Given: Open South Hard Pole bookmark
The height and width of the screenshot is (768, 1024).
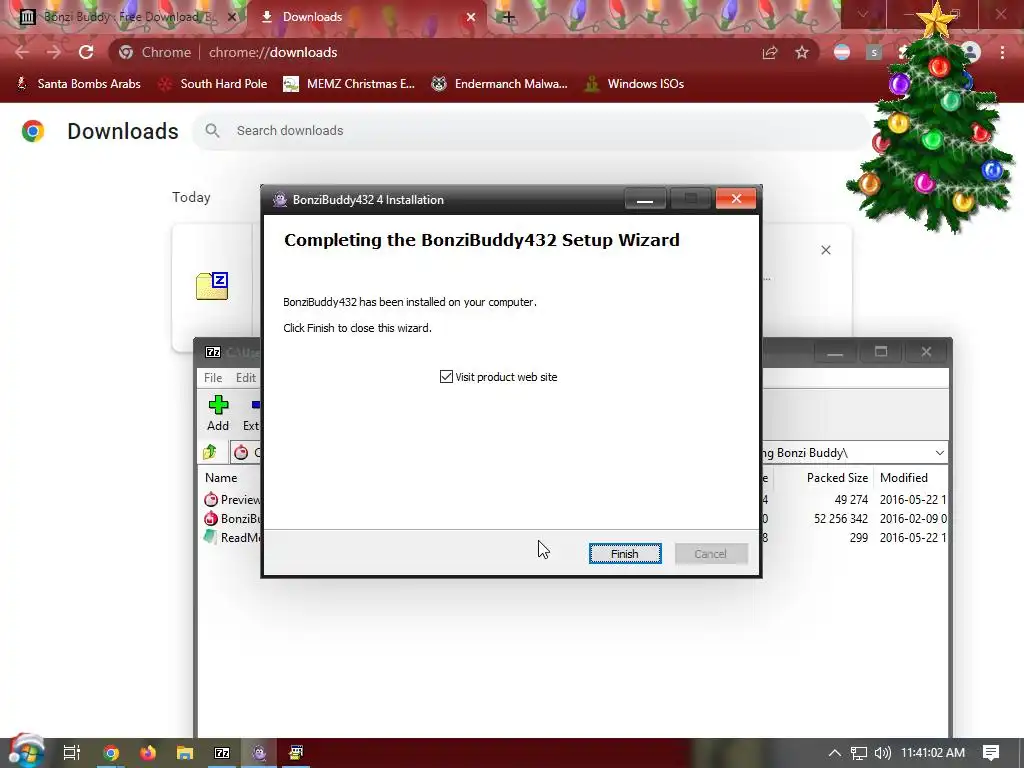Looking at the screenshot, I should click(213, 84).
